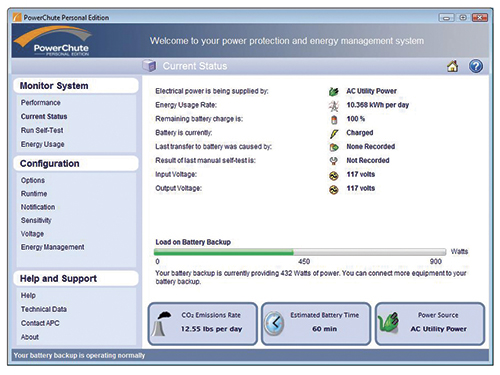This screenshot has width=500, height=375.
Task: Open help via blue question mark icon
Action: click(x=476, y=66)
